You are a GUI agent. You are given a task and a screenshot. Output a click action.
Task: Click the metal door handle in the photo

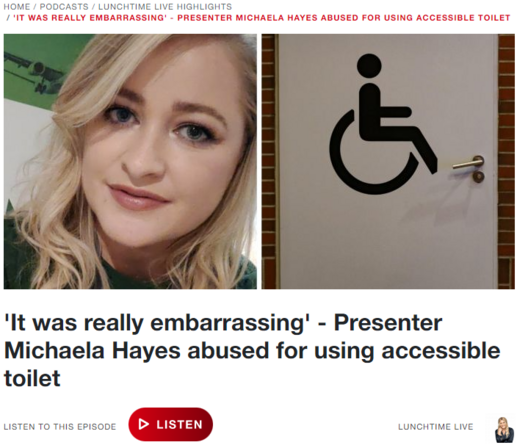[468, 163]
